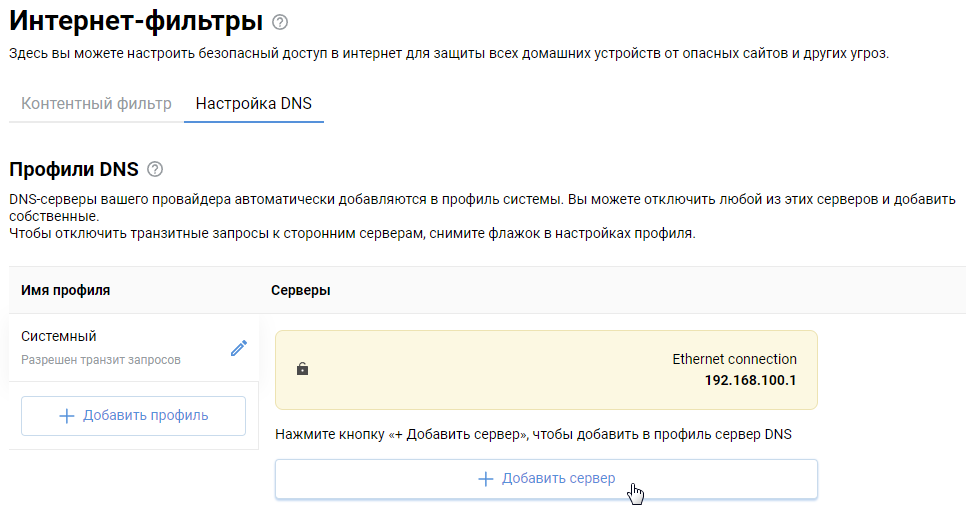Switch to the Контентный фильтр tab
This screenshot has height=521, width=967.
pyautogui.click(x=96, y=103)
